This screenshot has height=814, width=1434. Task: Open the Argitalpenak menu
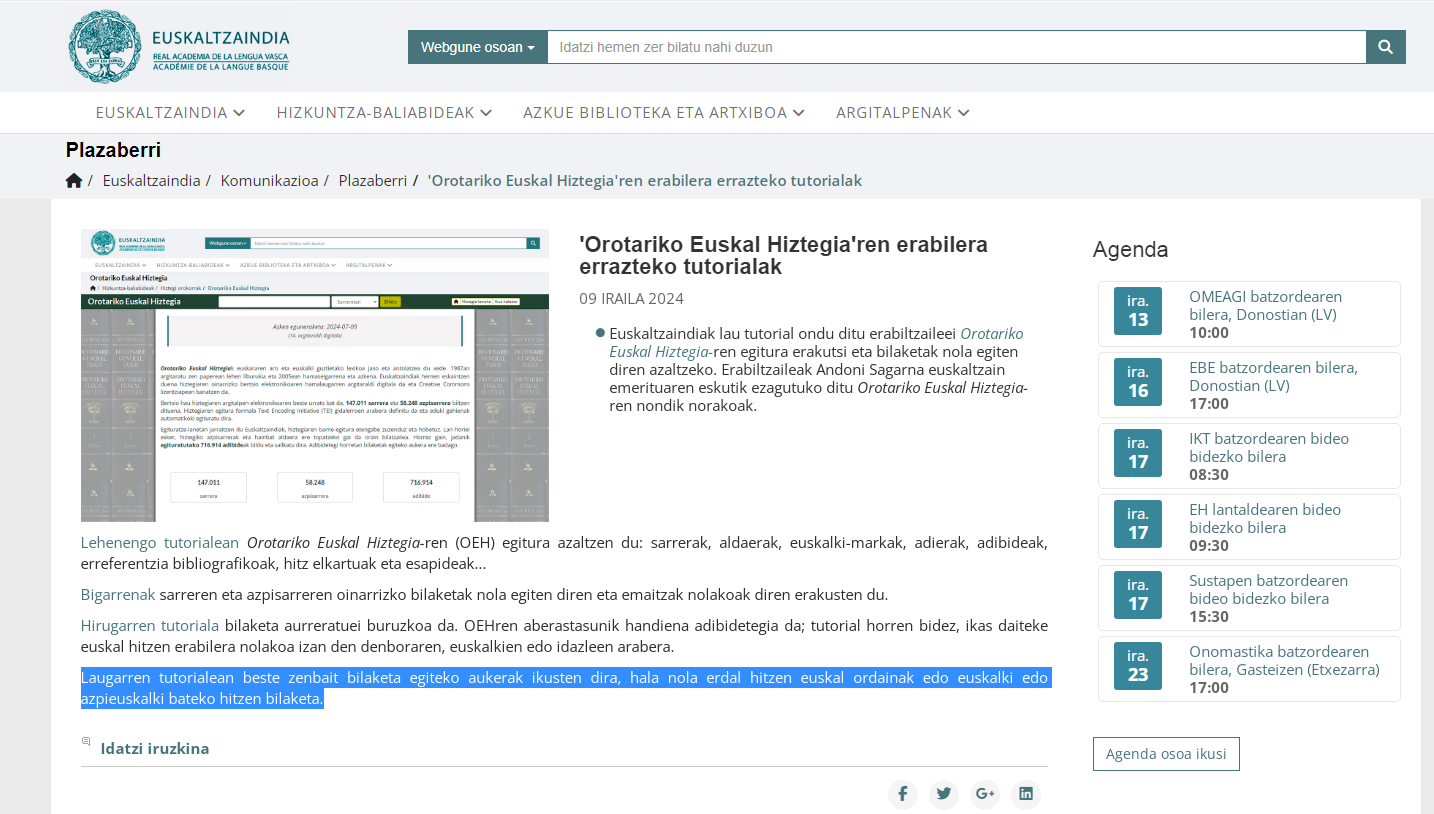(x=902, y=113)
